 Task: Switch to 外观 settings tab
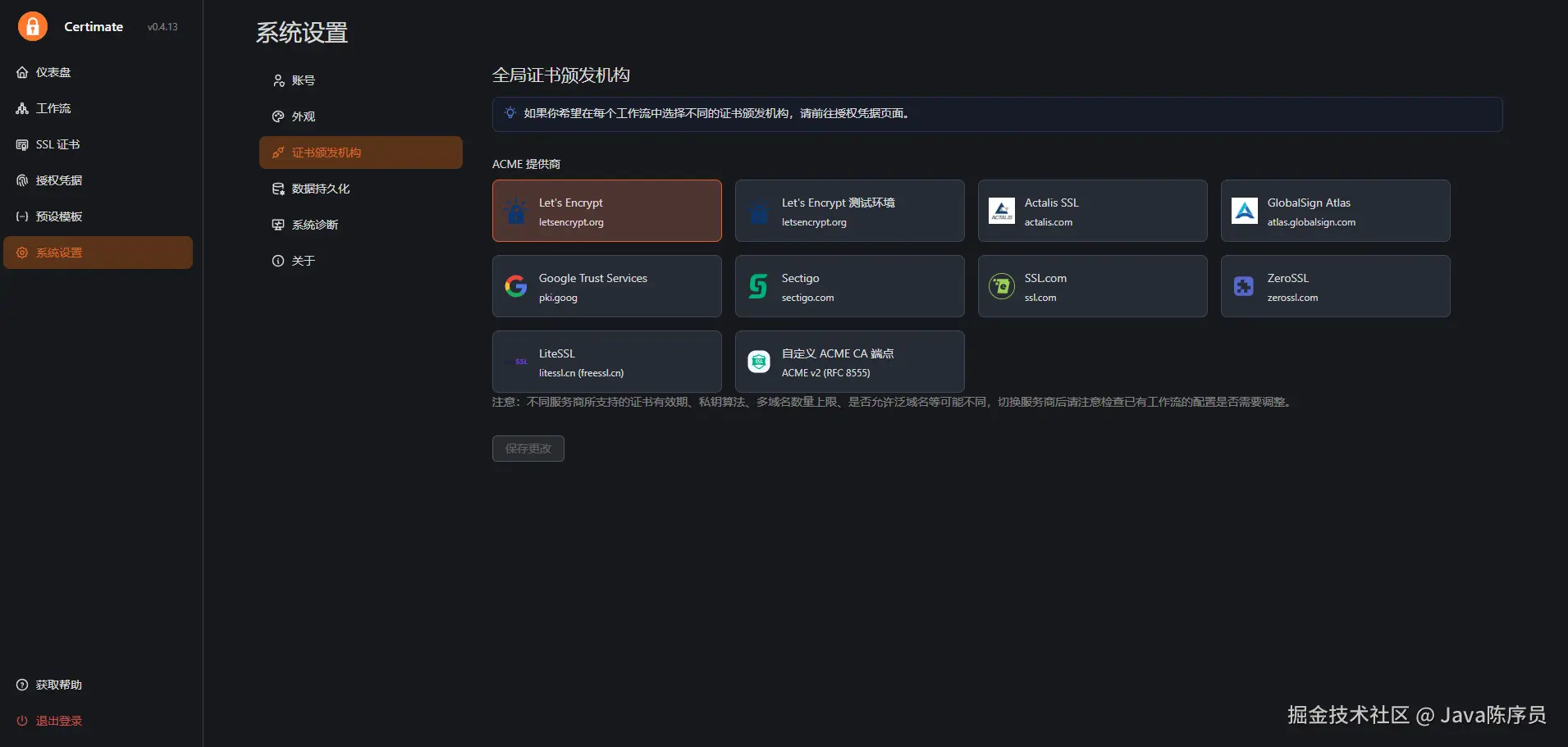tap(361, 116)
